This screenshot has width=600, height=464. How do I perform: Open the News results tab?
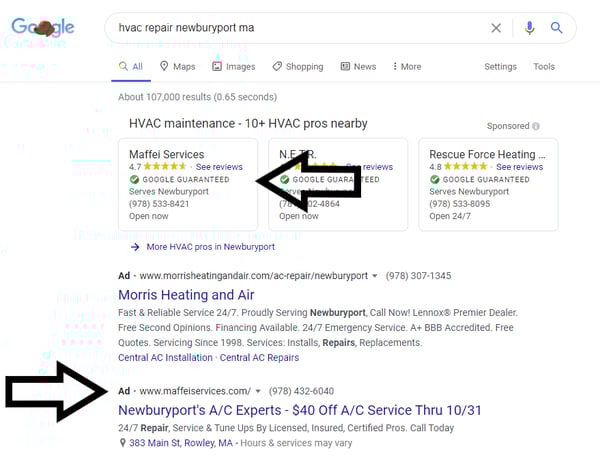tap(358, 67)
